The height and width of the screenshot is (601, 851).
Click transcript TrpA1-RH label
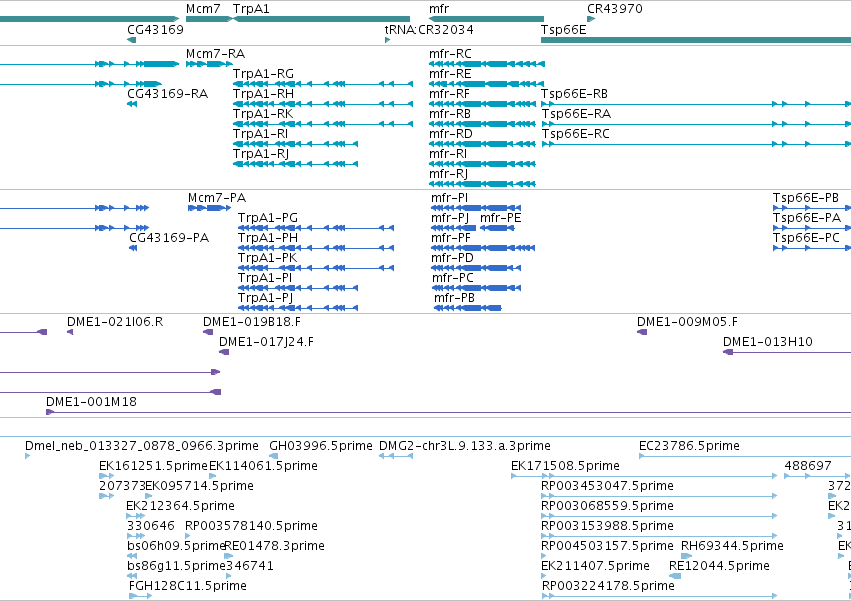click(263, 94)
